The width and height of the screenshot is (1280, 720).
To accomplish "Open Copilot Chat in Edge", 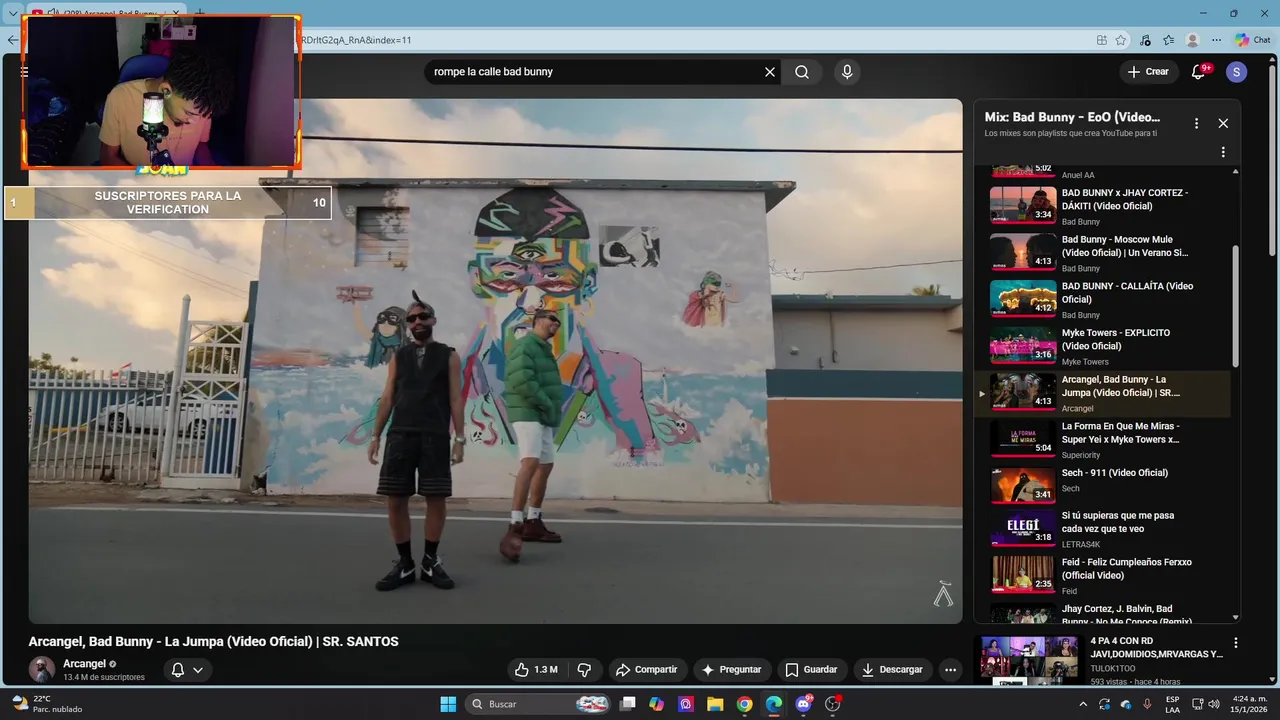I will point(1252,40).
